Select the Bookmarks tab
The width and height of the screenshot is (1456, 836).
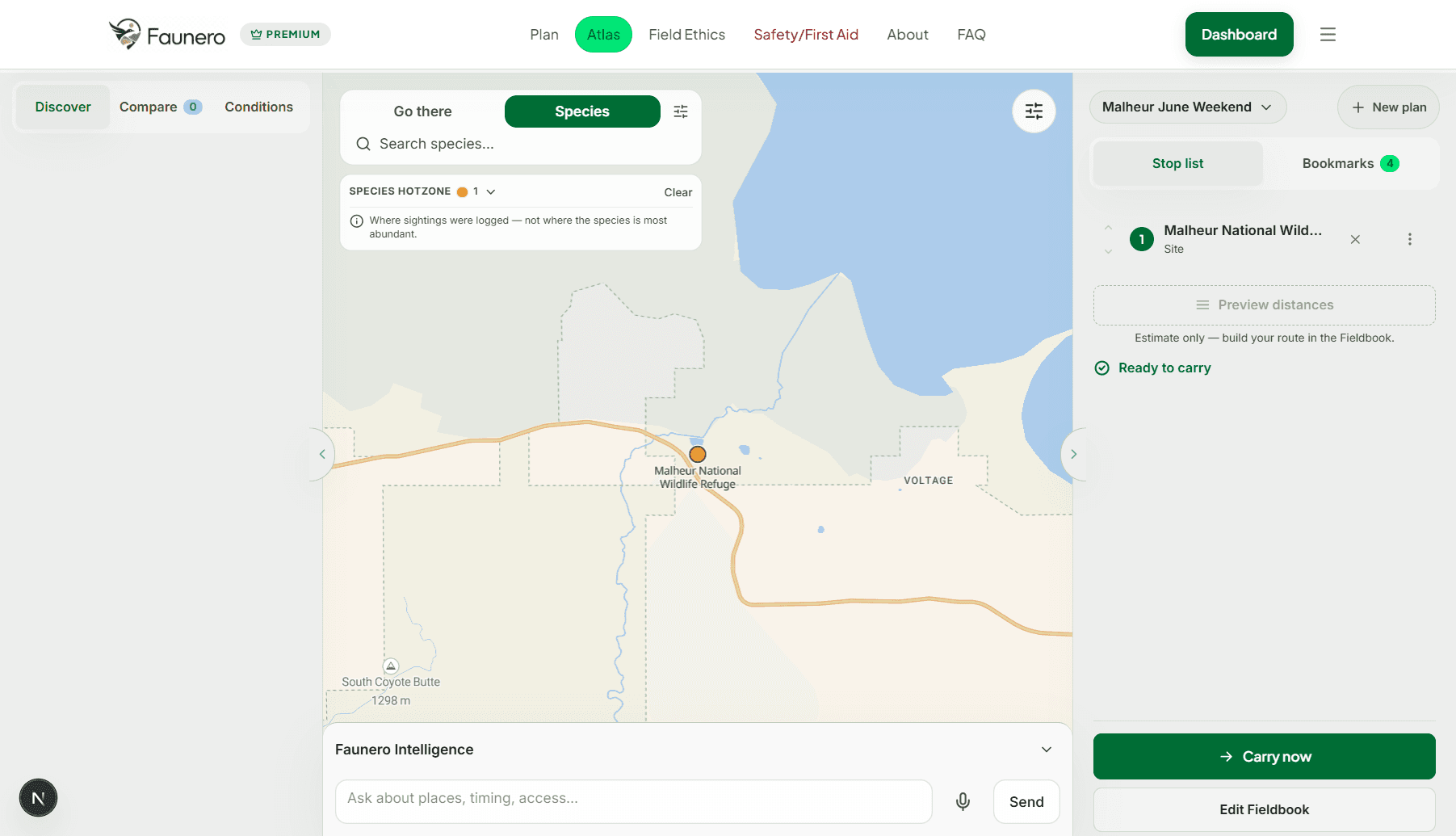(x=1350, y=163)
